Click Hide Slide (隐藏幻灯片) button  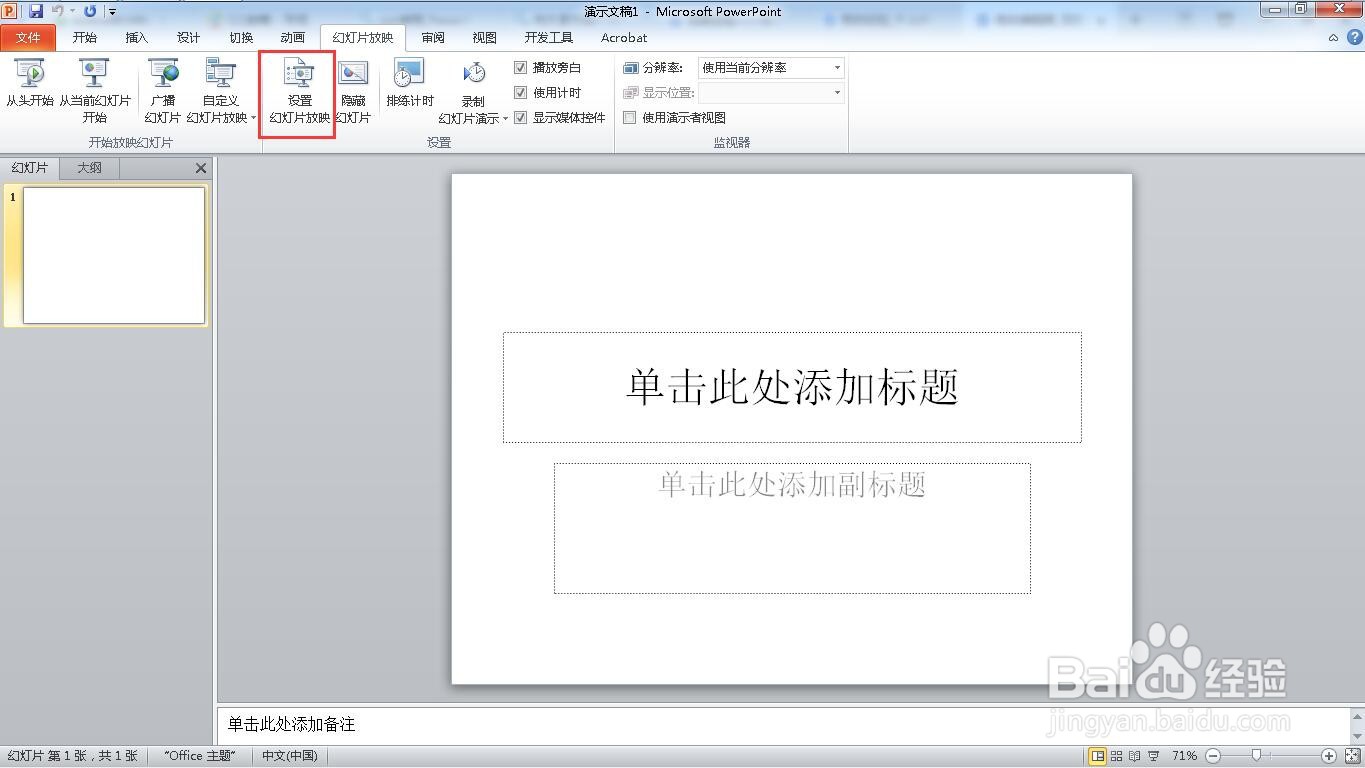coord(353,92)
